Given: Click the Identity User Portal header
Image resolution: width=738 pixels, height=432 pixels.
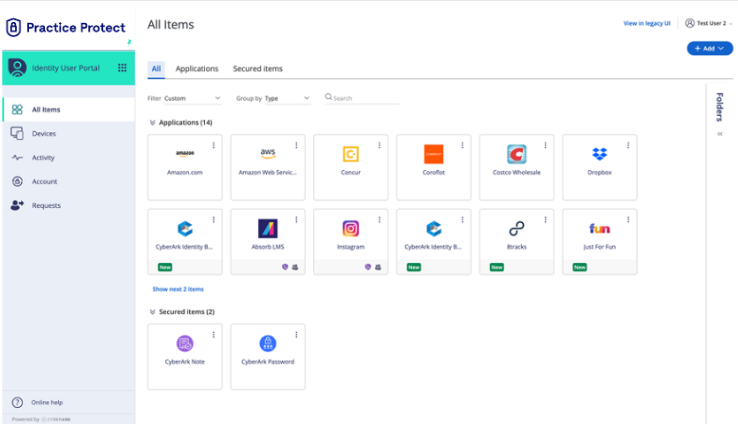Looking at the screenshot, I should [x=69, y=68].
